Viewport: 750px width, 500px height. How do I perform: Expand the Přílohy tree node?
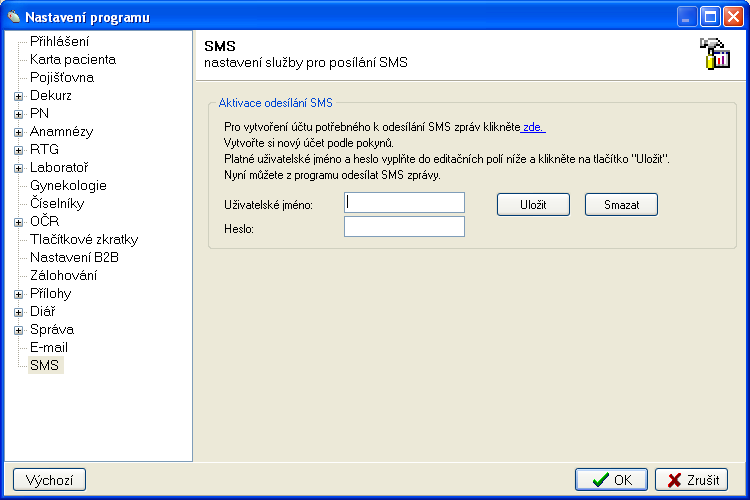click(x=18, y=294)
